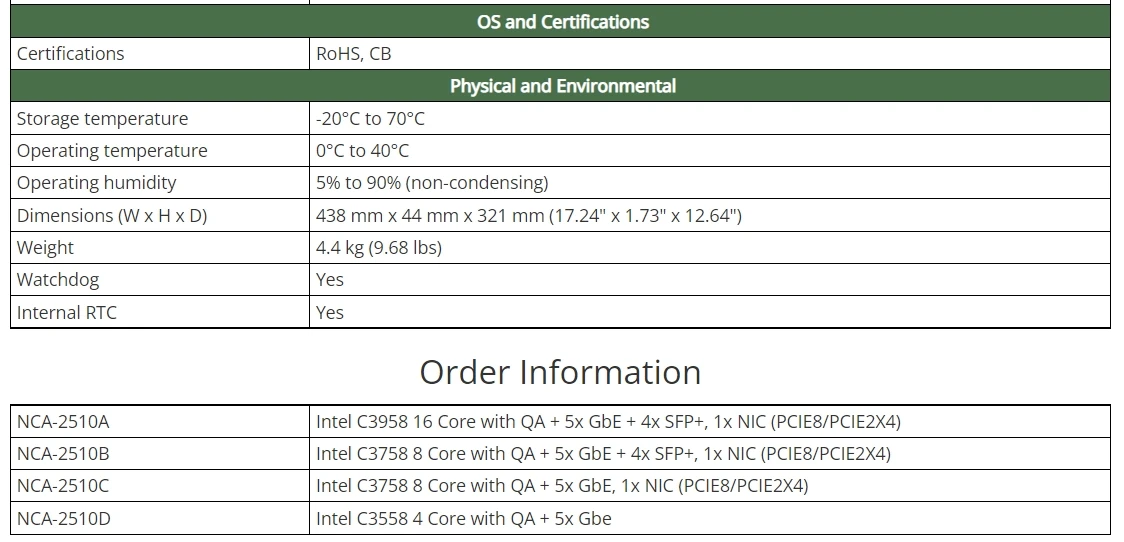This screenshot has height=542, width=1124.
Task: Select the 'Watchdog' row label
Action: (58, 280)
